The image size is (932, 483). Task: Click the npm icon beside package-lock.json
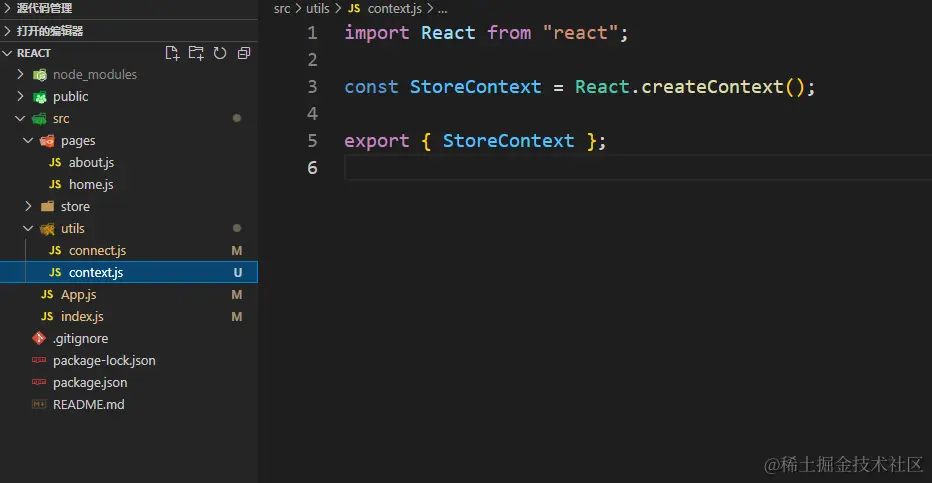(x=39, y=360)
